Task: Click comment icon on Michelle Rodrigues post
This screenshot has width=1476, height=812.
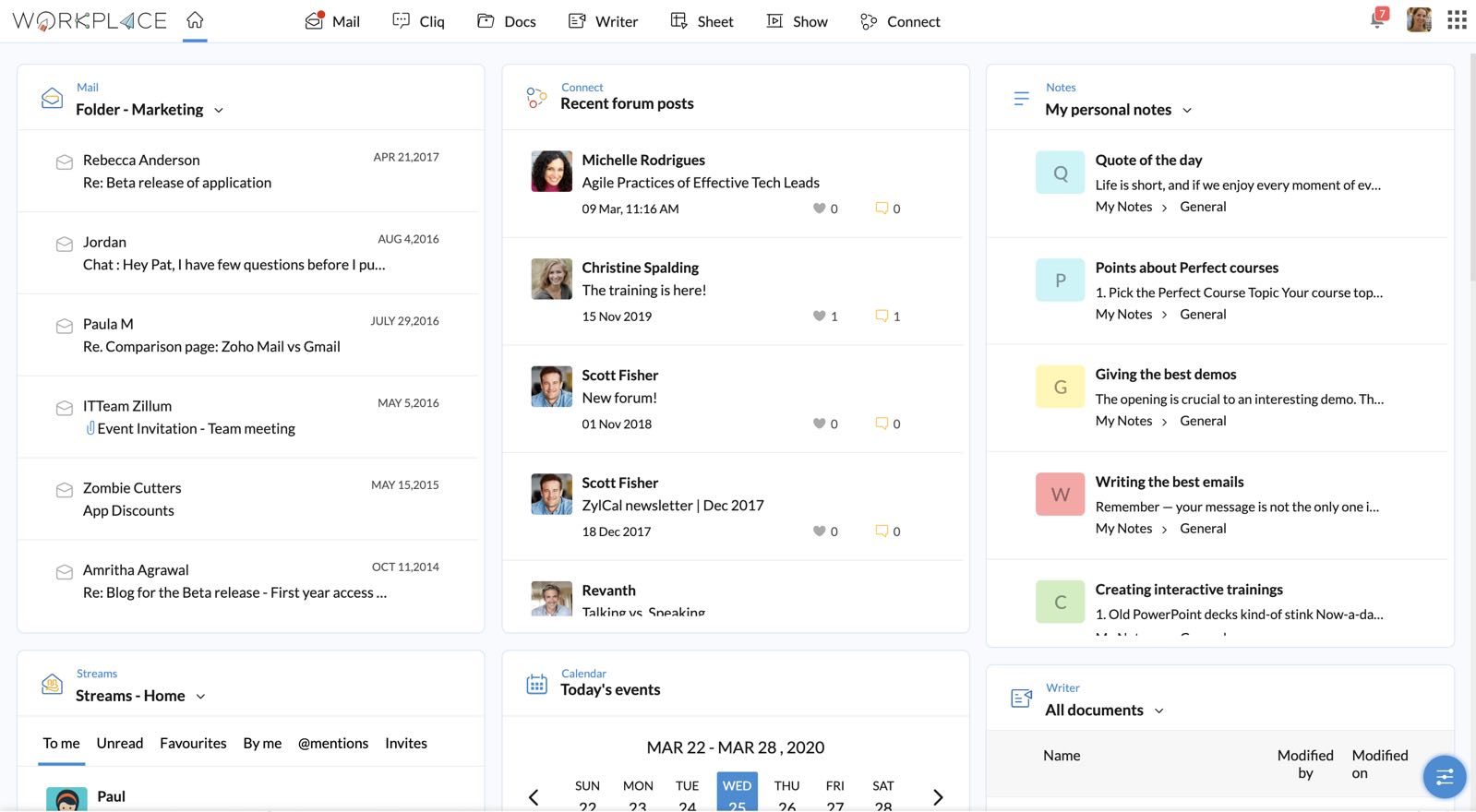Action: click(x=882, y=209)
